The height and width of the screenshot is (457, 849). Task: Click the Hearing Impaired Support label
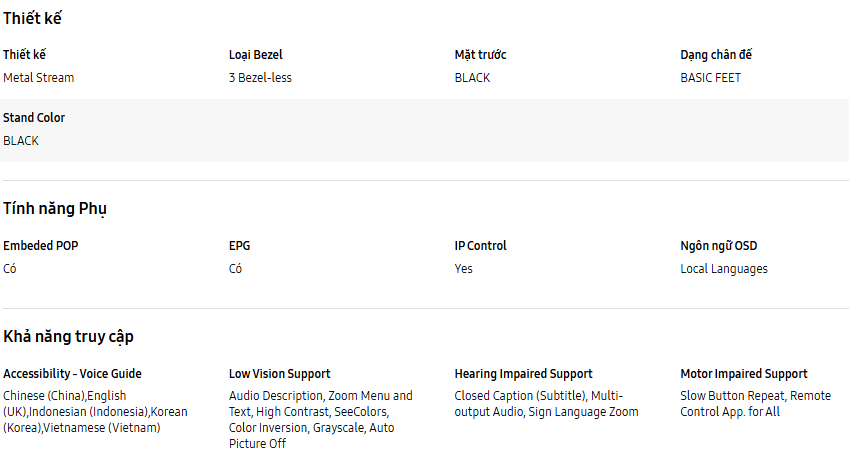(523, 374)
